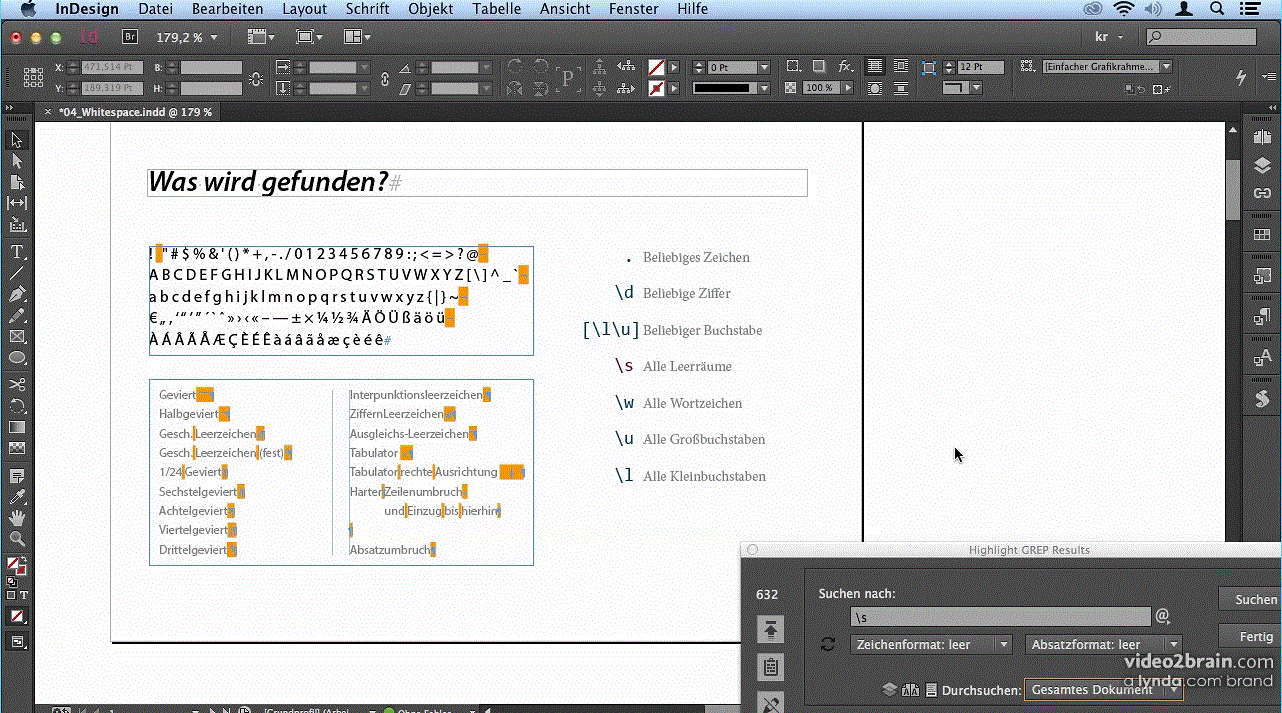Click the upload arrow button in GREP panel
Screen dimensions: 1282x713
[x=770, y=629]
